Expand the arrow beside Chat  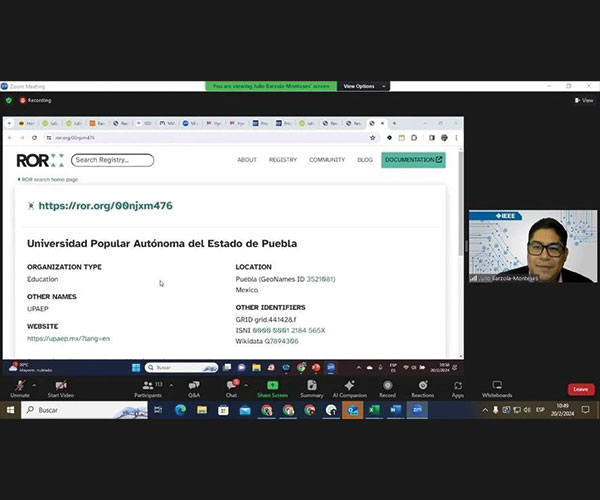tap(246, 385)
